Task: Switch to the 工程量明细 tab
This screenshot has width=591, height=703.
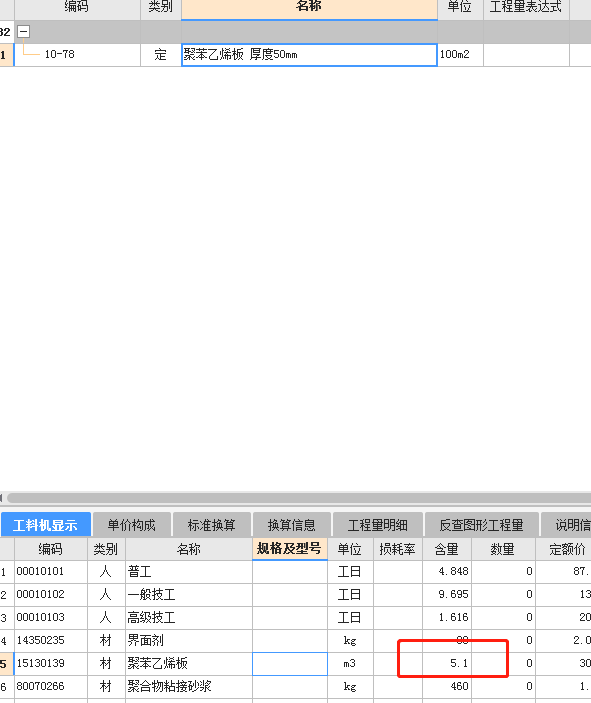Action: (x=378, y=525)
